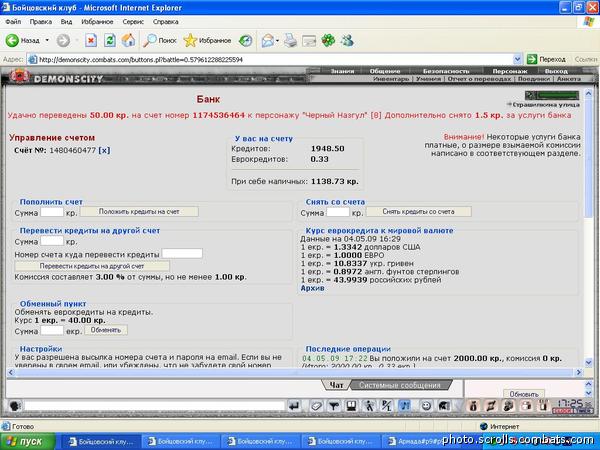The width and height of the screenshot is (600, 450).
Task: Click Снять кредиты со счета button
Action: point(419,212)
